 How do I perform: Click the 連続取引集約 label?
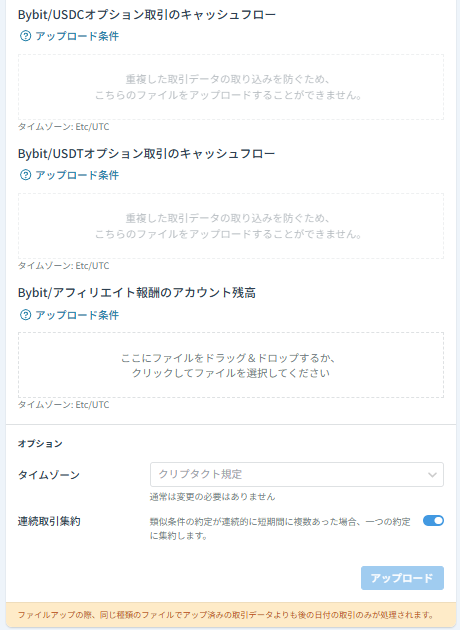click(x=49, y=521)
